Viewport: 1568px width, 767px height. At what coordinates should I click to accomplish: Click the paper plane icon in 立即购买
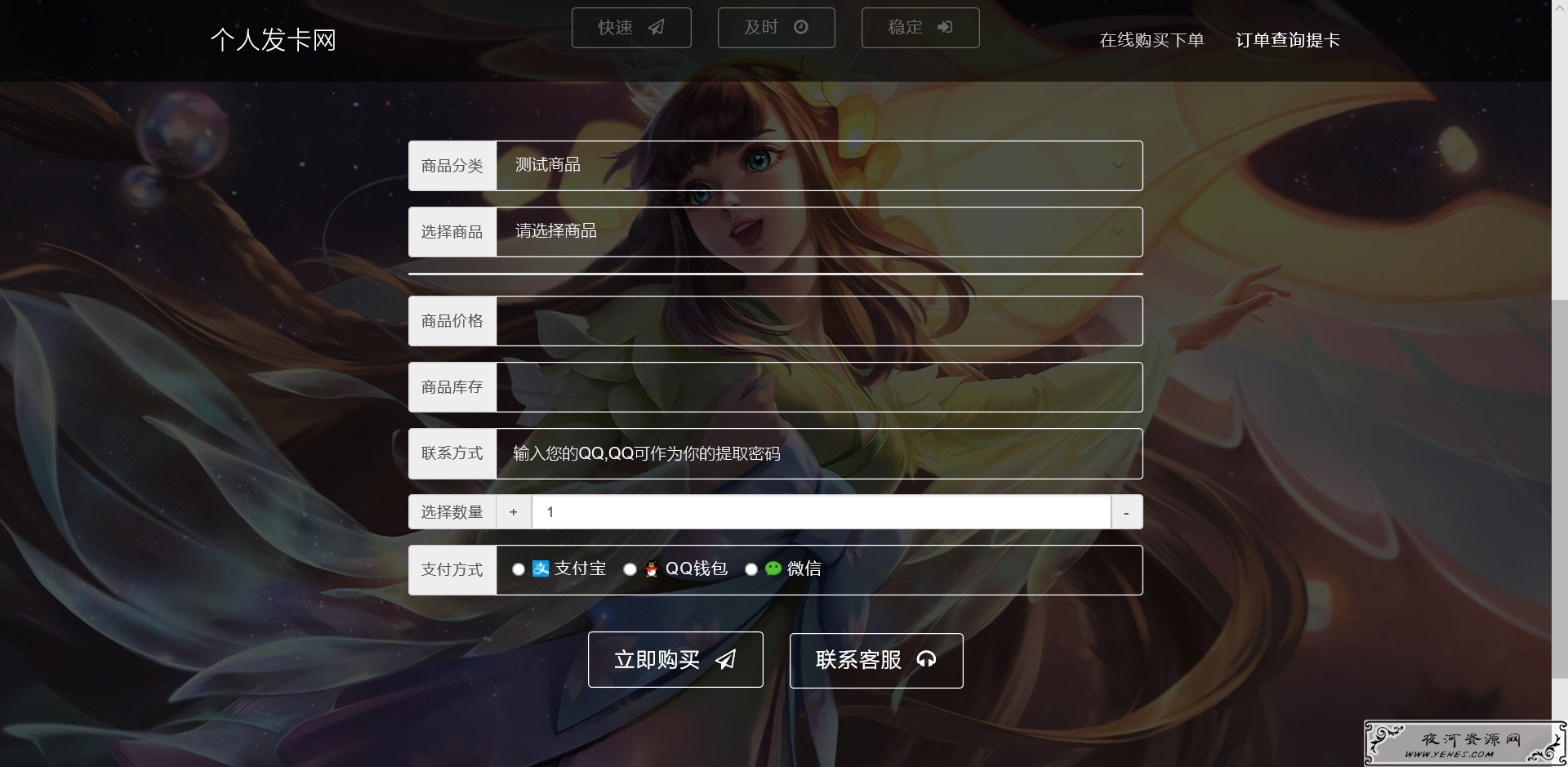[x=726, y=659]
